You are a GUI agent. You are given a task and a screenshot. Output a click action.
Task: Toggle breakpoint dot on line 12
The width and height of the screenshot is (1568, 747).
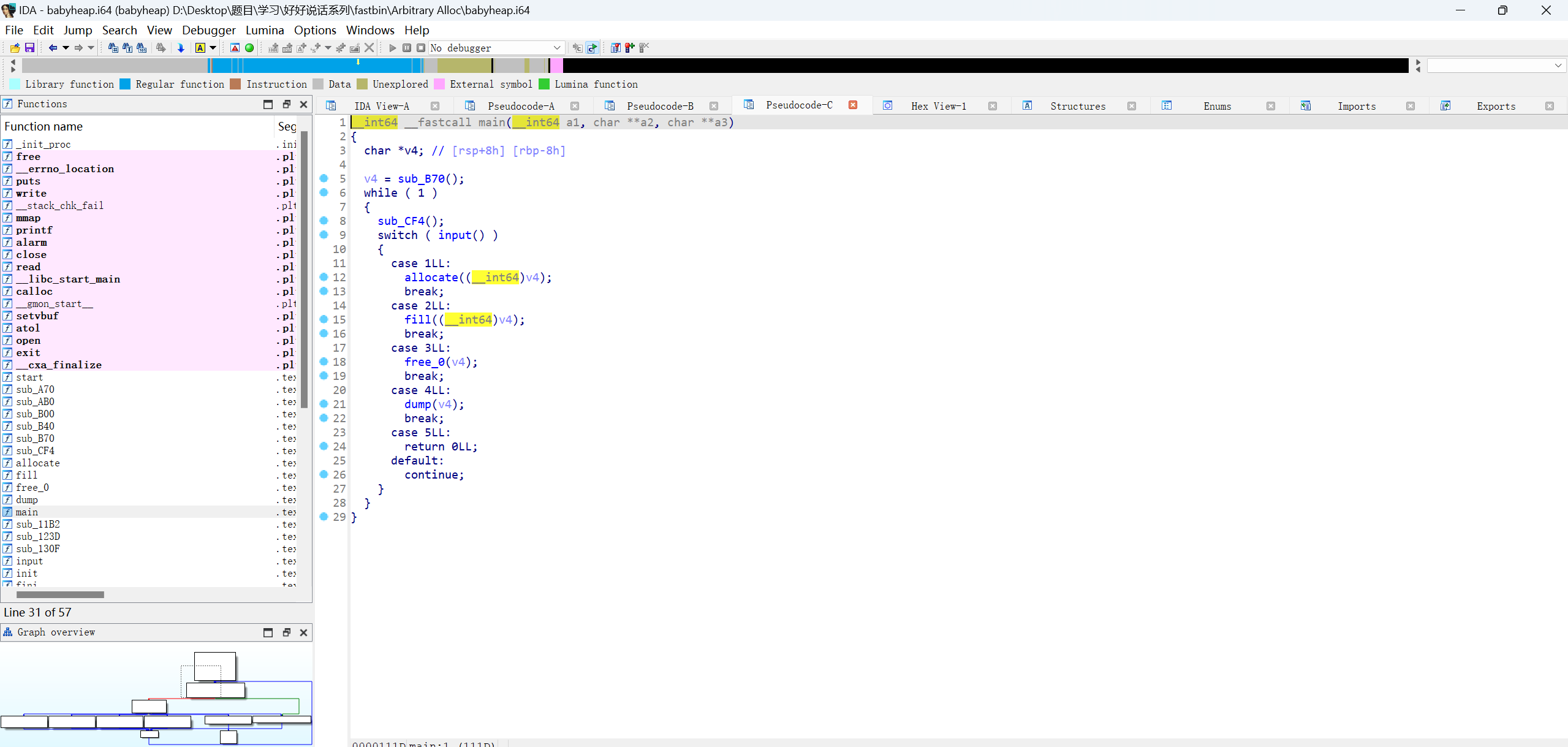click(324, 277)
